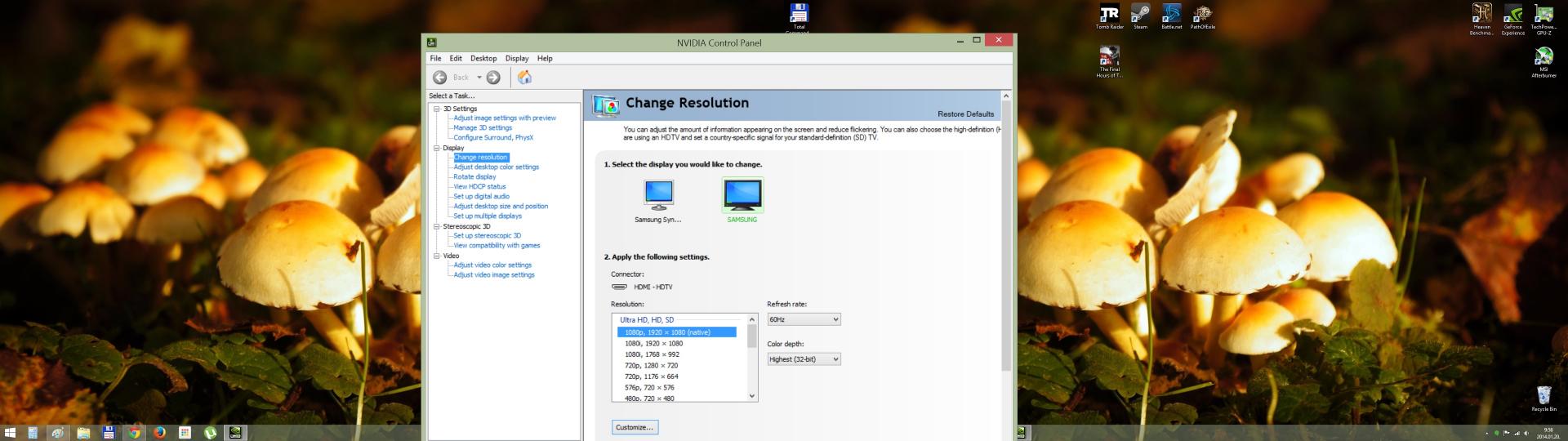Image resolution: width=1568 pixels, height=441 pixels.
Task: Open the Color depth dropdown
Action: click(804, 359)
